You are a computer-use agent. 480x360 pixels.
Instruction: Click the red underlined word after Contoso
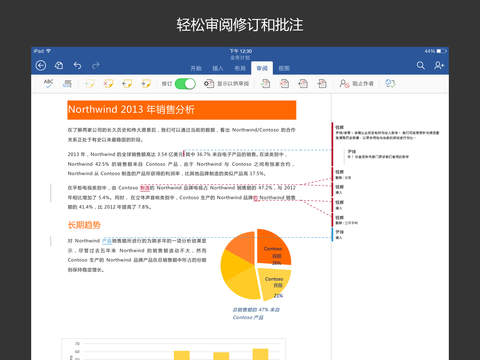coord(145,188)
